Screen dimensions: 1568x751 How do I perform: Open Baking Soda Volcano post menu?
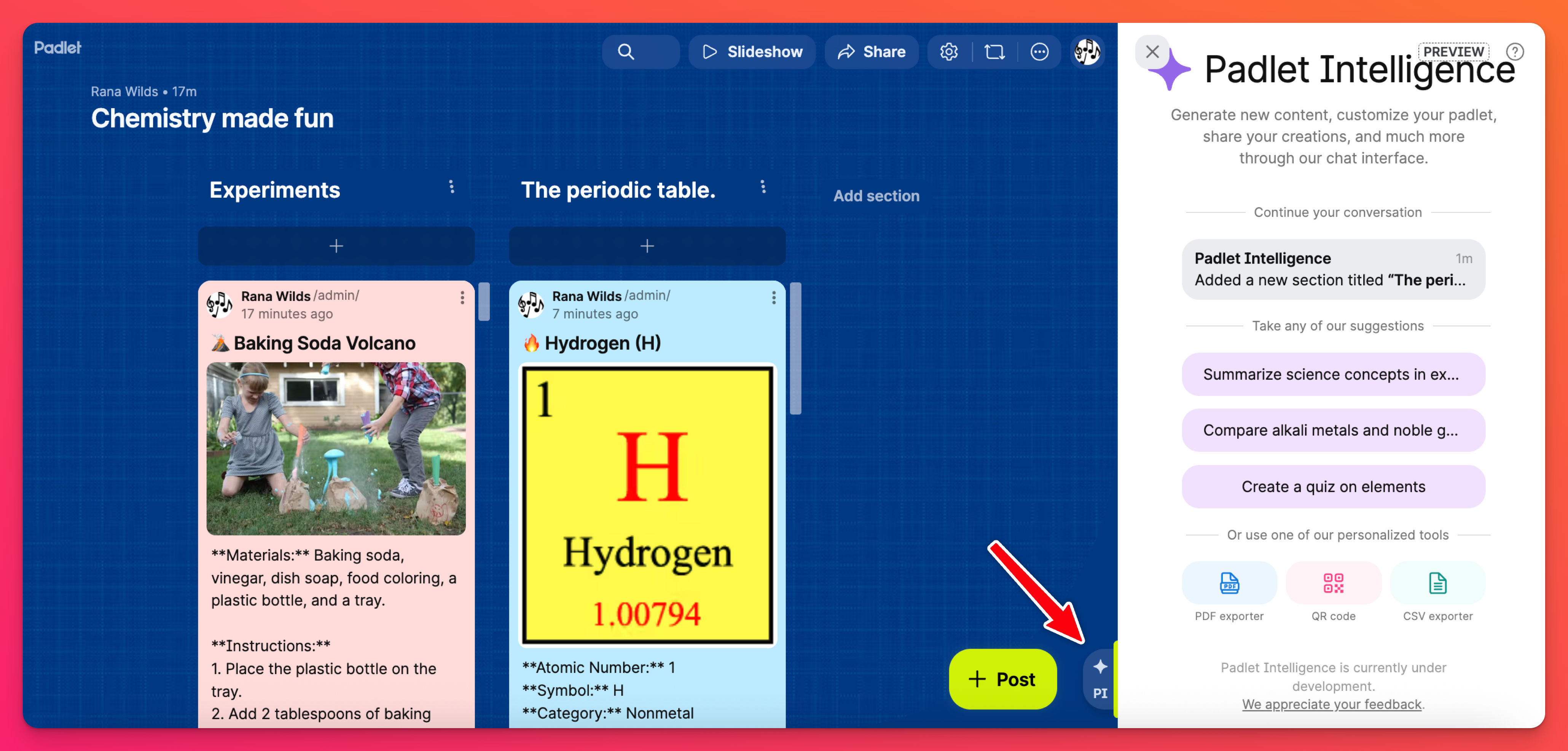(x=462, y=297)
